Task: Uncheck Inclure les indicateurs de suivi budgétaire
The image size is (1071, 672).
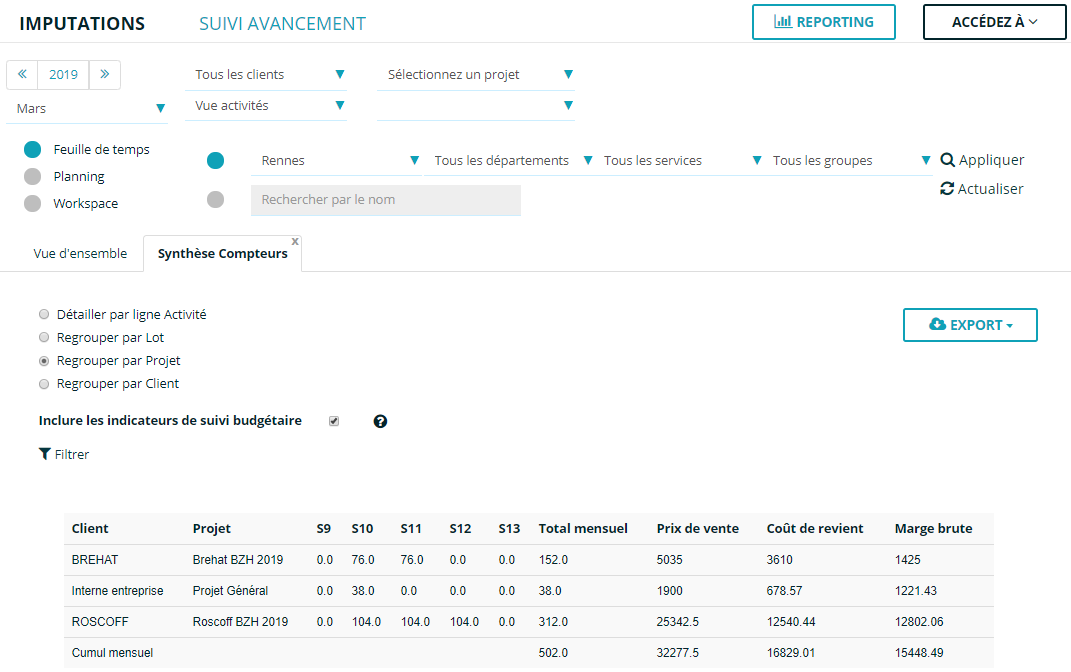Action: click(x=334, y=421)
